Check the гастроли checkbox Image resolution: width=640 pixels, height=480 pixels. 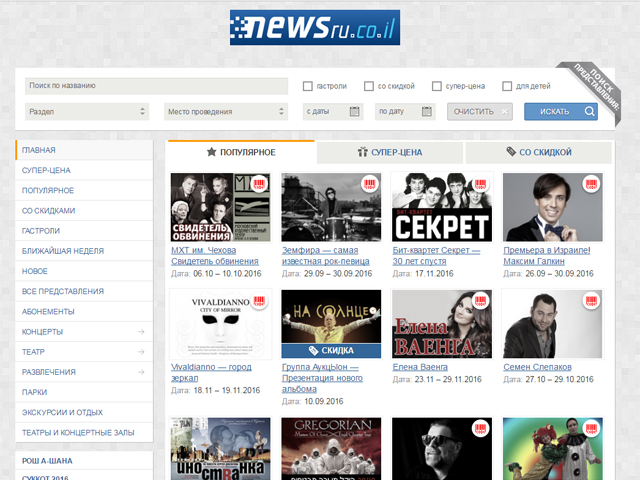[x=308, y=86]
